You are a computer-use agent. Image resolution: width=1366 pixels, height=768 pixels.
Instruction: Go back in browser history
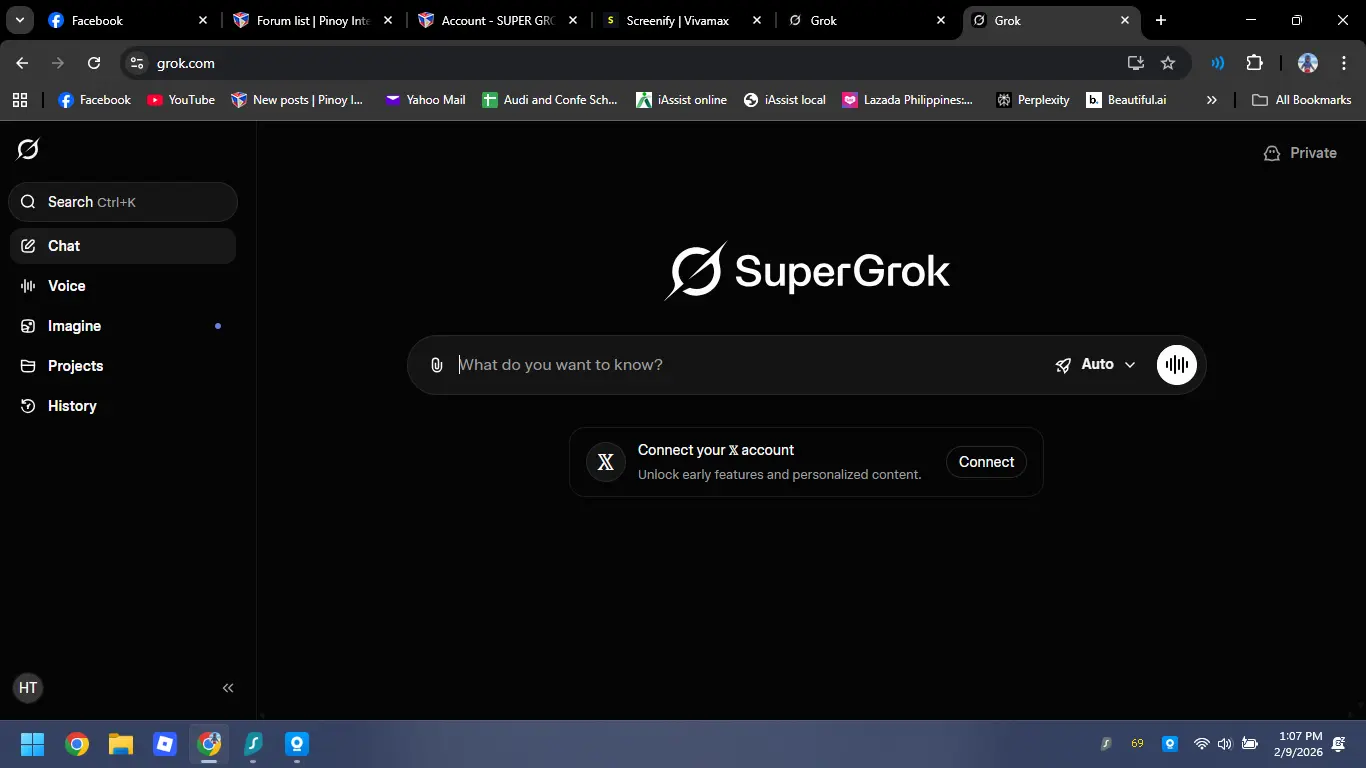(x=22, y=63)
